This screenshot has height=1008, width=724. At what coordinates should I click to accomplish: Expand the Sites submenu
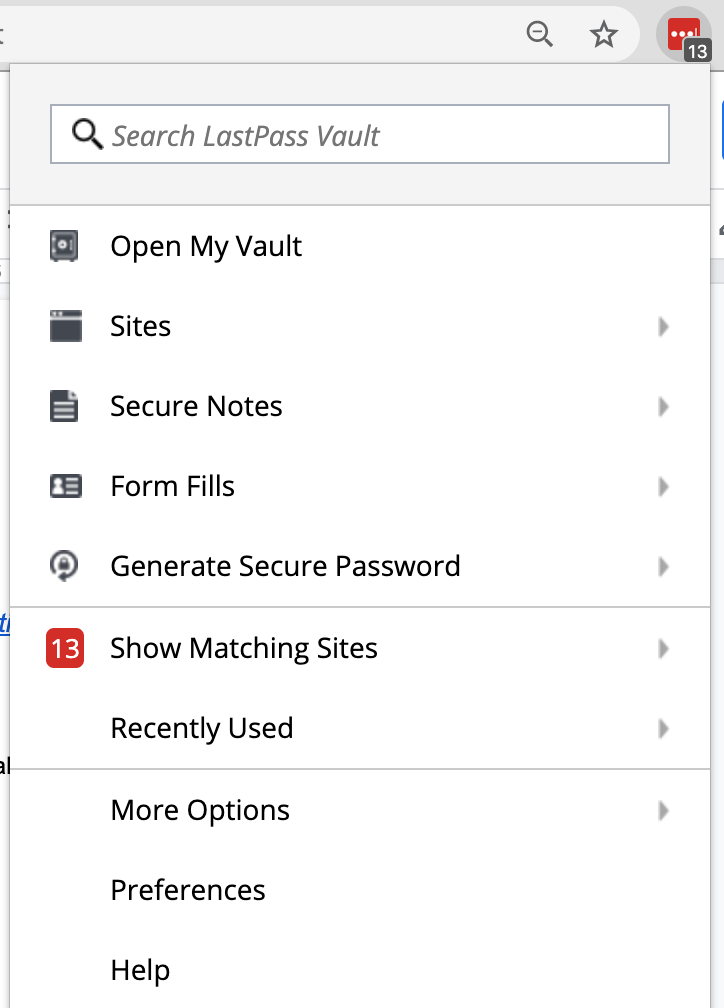point(663,327)
